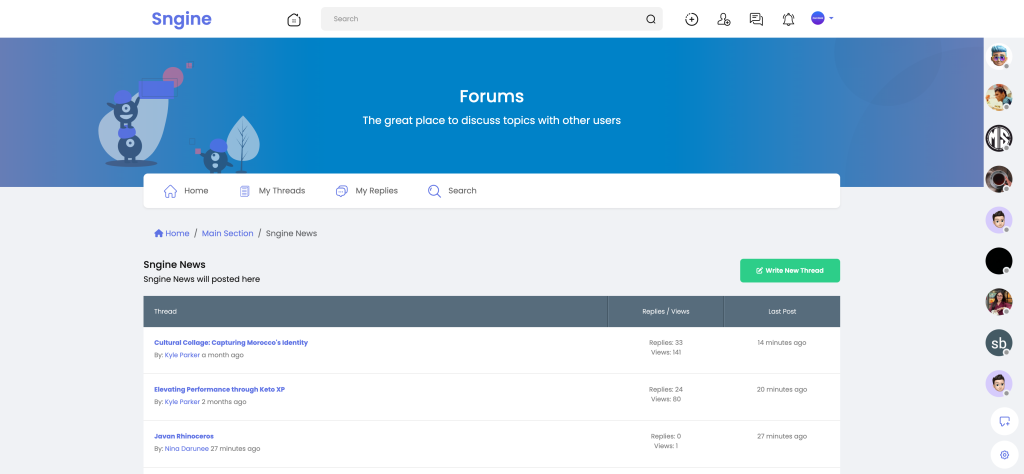
Task: Open friend requests icon in header
Action: (724, 20)
